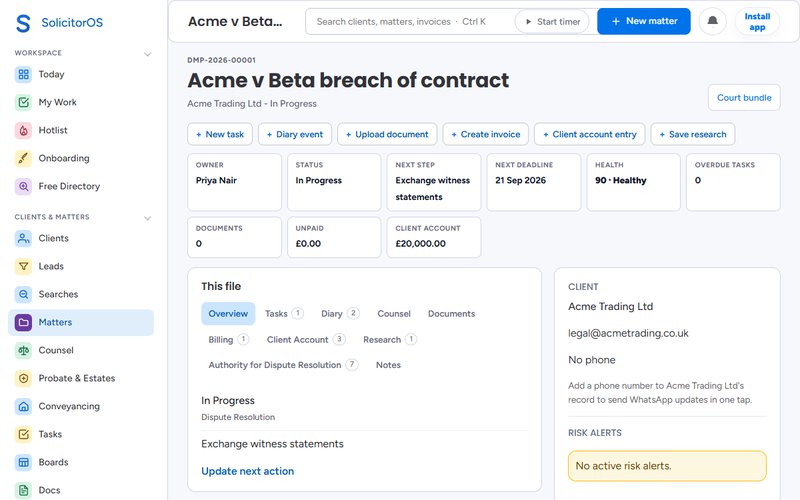Open the Counsel tab in This file
The width and height of the screenshot is (800, 500).
394,314
